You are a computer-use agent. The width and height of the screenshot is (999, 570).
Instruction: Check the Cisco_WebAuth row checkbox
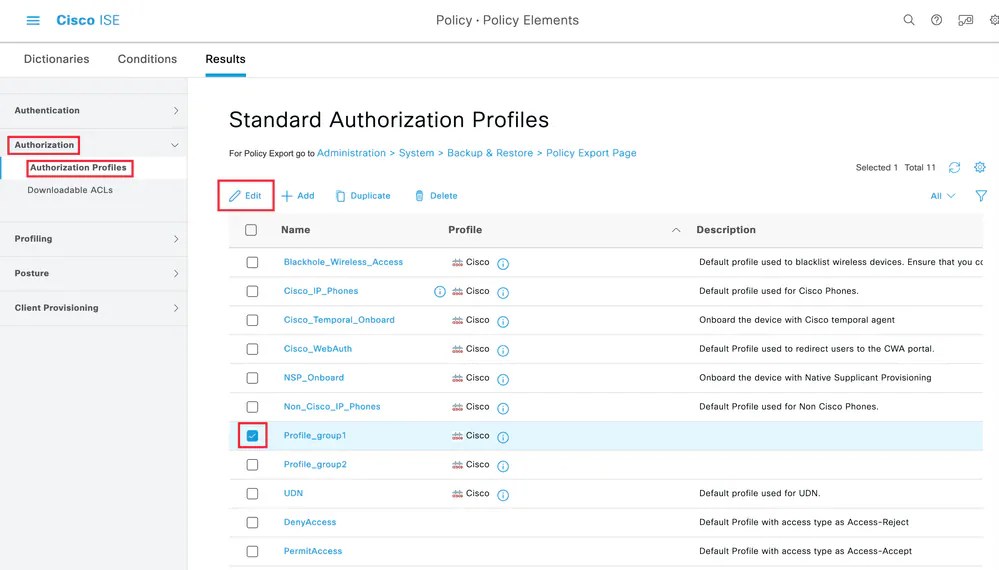click(x=252, y=349)
